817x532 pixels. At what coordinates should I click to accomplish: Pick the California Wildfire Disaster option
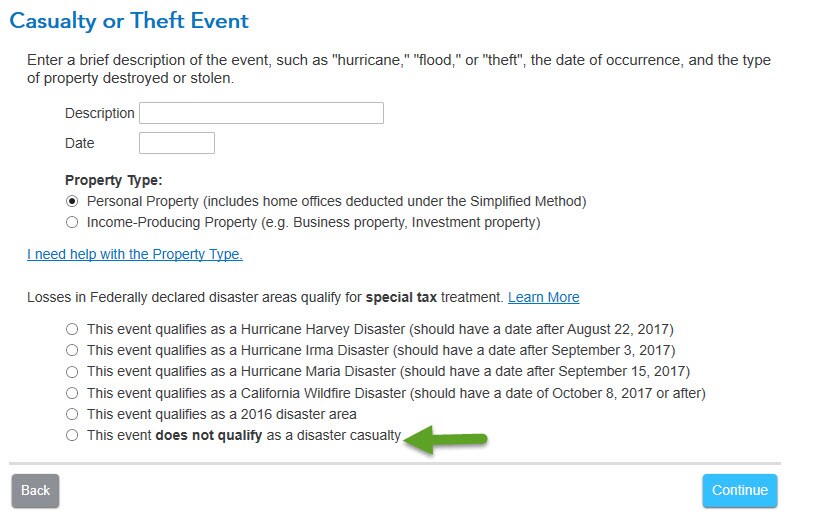72,393
